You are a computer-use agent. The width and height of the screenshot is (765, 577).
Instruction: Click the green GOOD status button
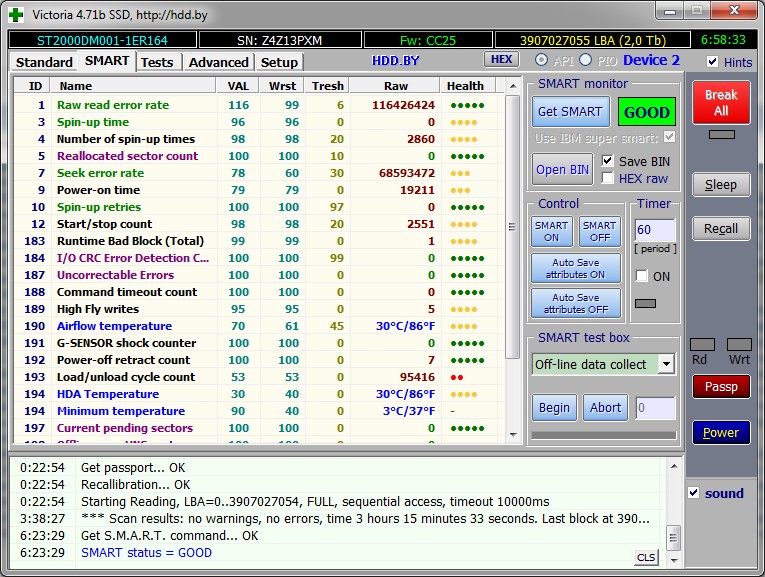point(647,112)
